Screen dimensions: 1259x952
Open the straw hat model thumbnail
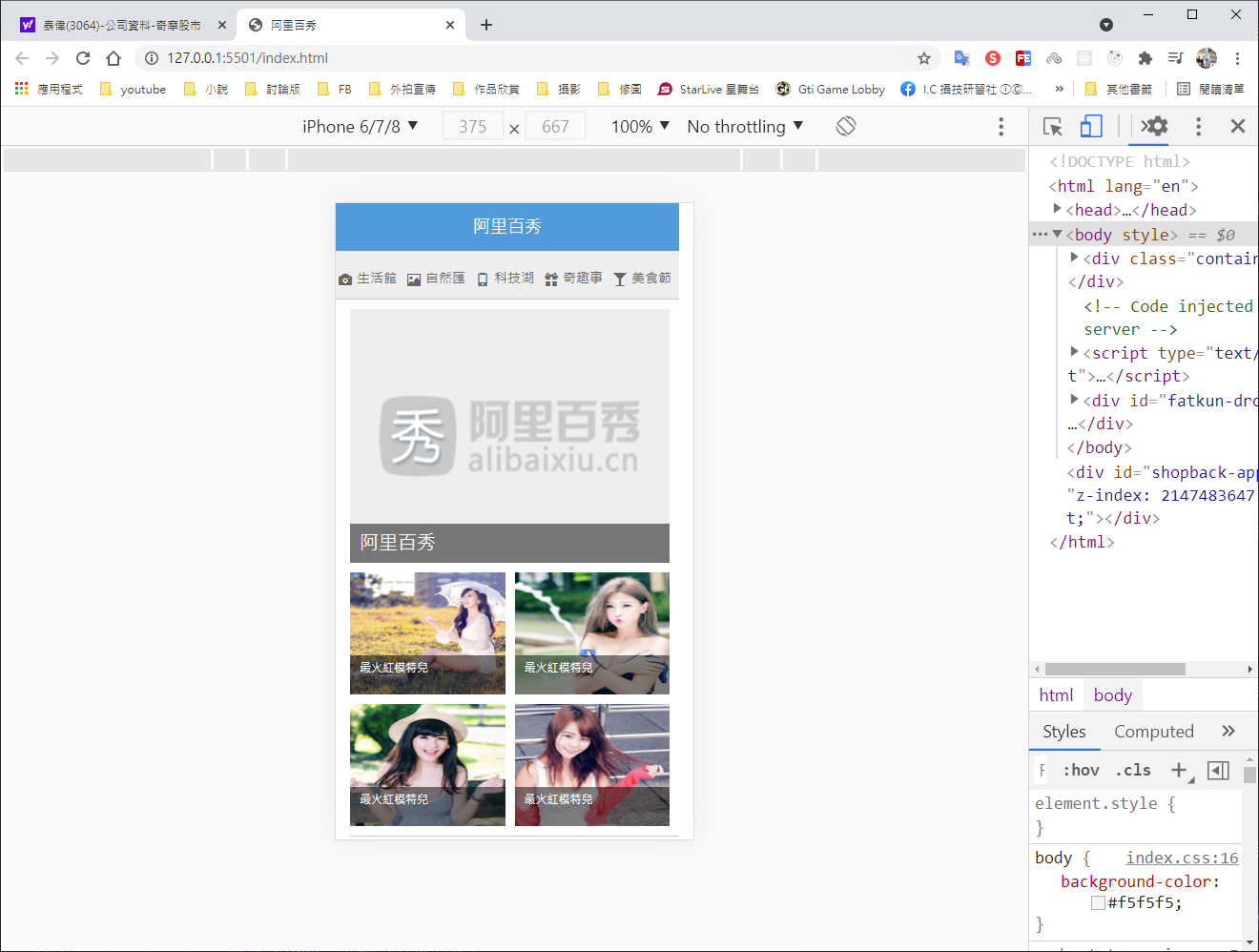427,765
